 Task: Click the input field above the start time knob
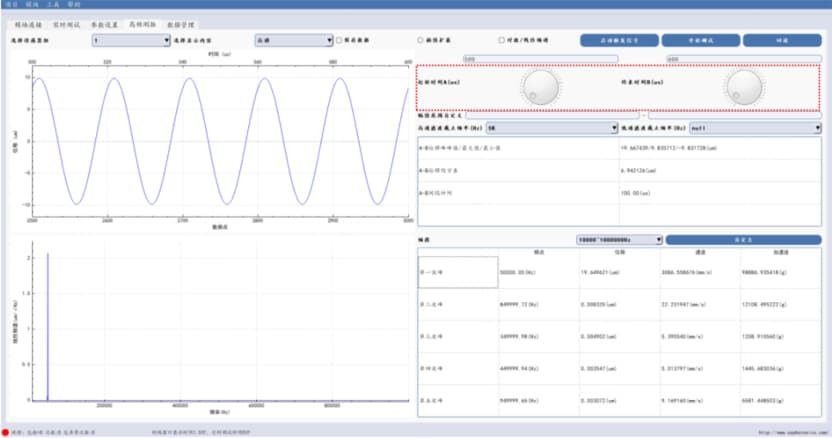click(540, 59)
